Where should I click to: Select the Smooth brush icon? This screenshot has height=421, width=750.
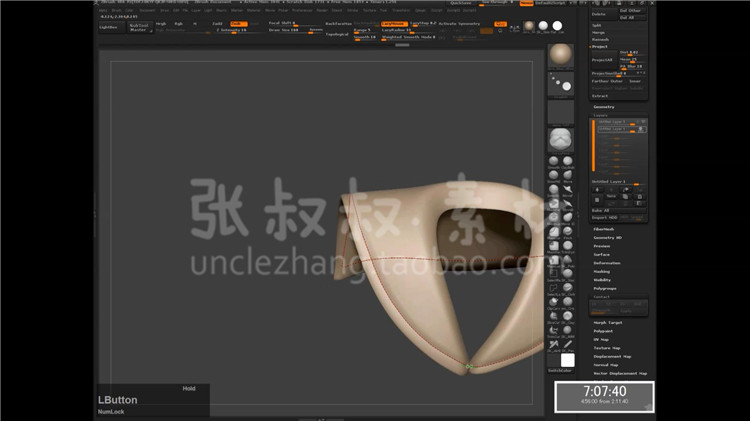pyautogui.click(x=553, y=161)
